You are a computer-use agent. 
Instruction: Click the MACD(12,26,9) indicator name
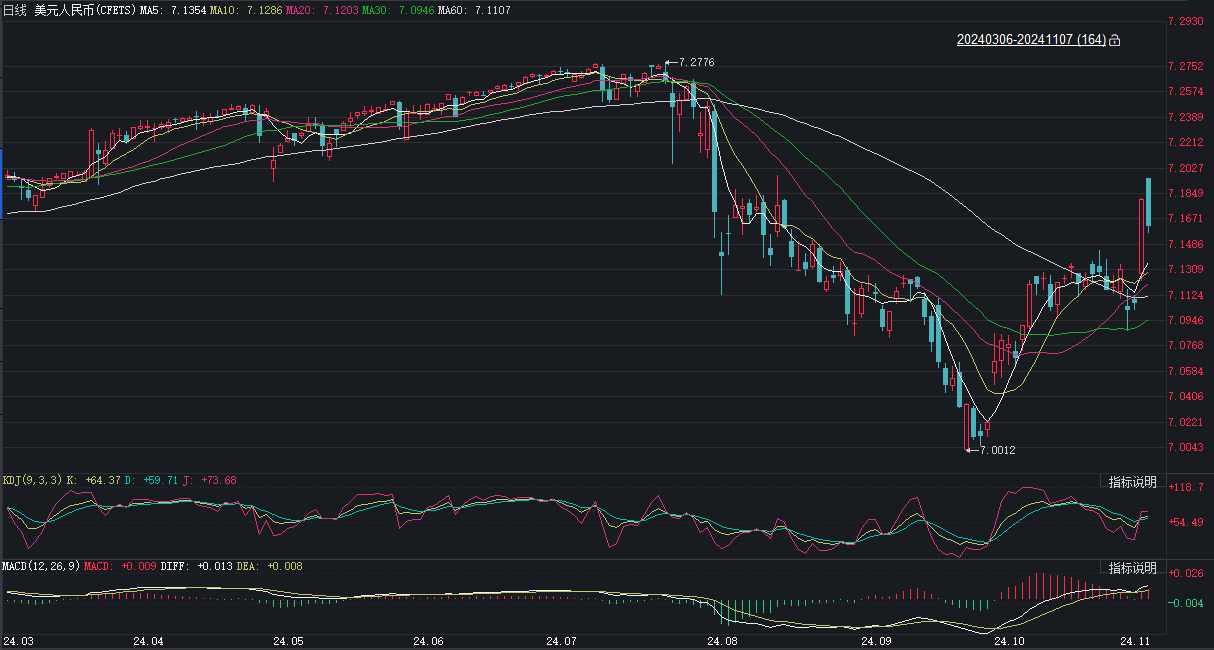[38, 566]
